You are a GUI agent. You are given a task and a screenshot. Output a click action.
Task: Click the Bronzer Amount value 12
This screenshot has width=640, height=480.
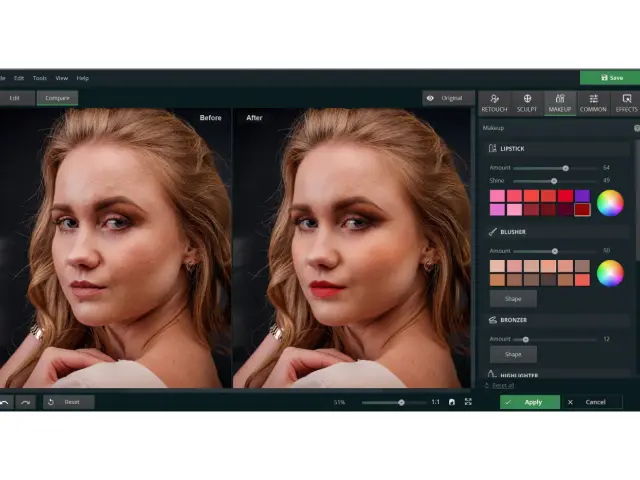tap(606, 339)
